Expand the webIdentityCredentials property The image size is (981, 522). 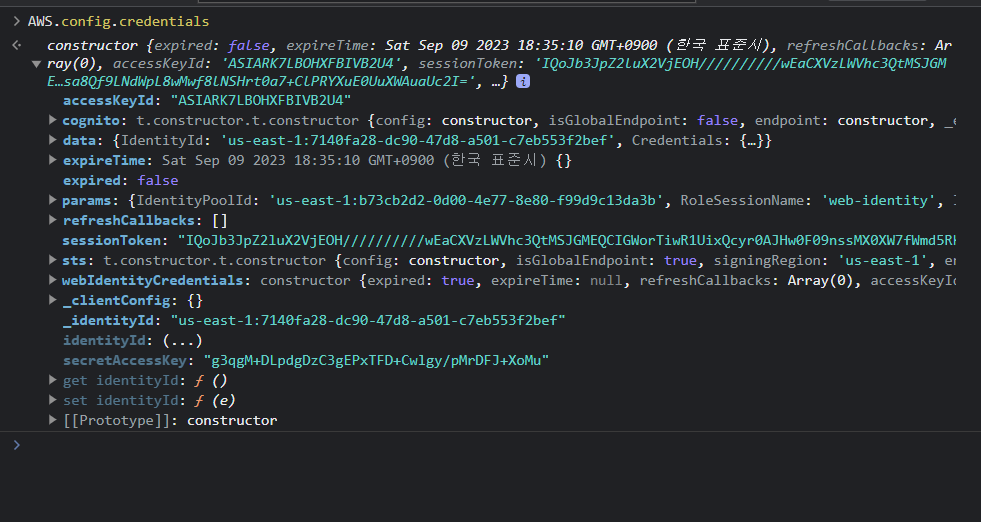click(53, 280)
